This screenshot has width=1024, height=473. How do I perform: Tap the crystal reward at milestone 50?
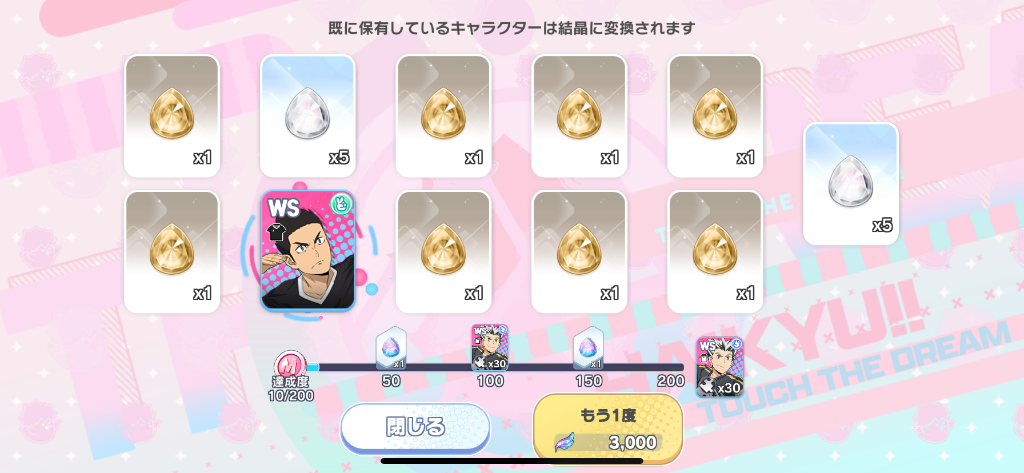(392, 348)
